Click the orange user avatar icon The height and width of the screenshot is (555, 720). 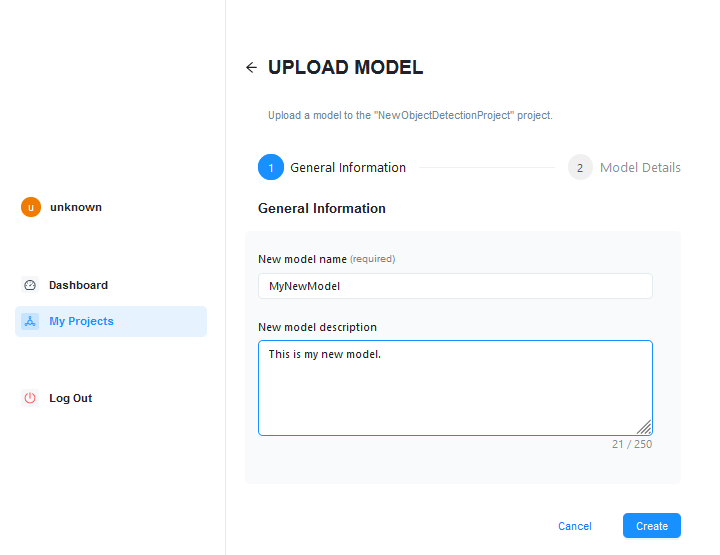click(31, 207)
